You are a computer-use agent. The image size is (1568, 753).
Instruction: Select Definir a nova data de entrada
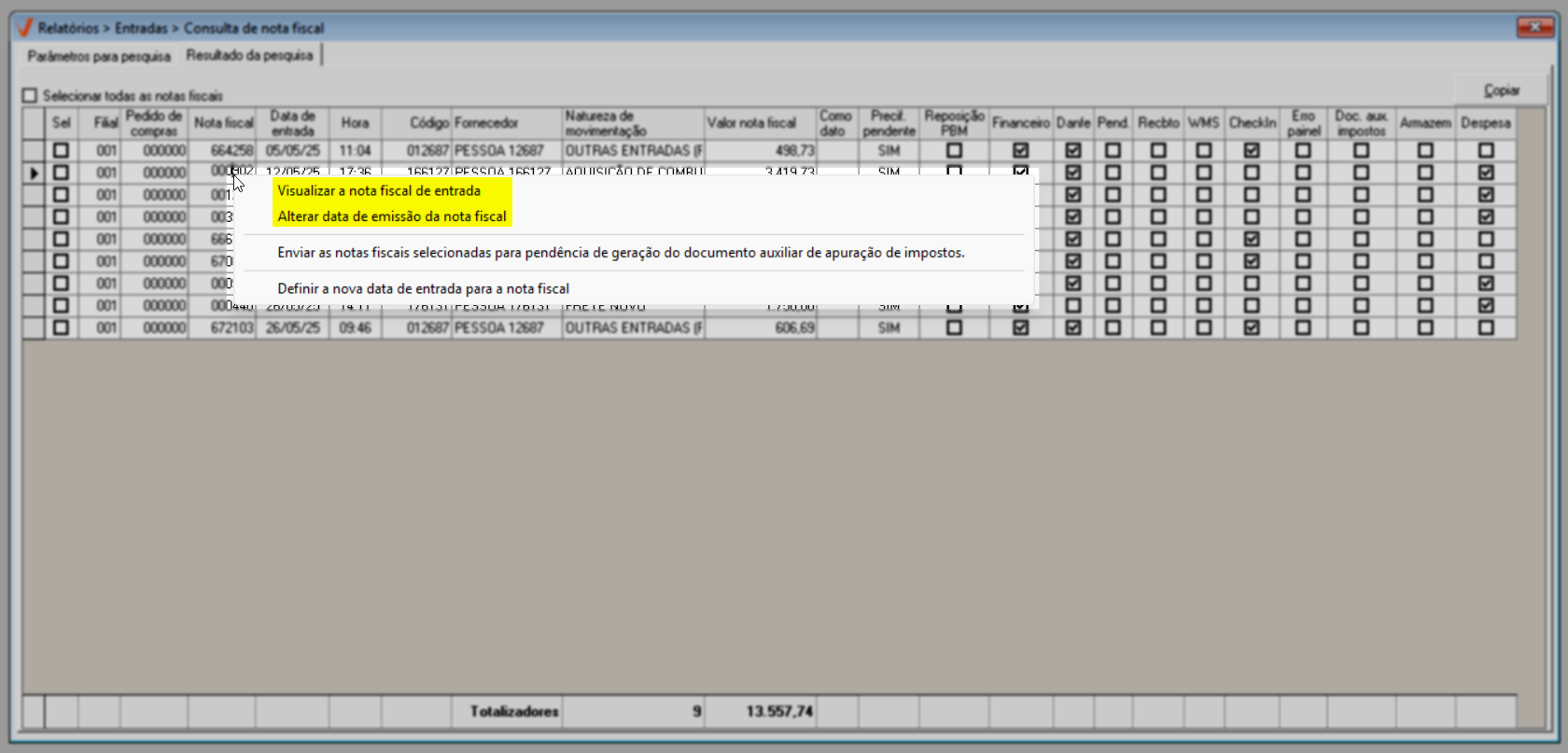coord(423,289)
